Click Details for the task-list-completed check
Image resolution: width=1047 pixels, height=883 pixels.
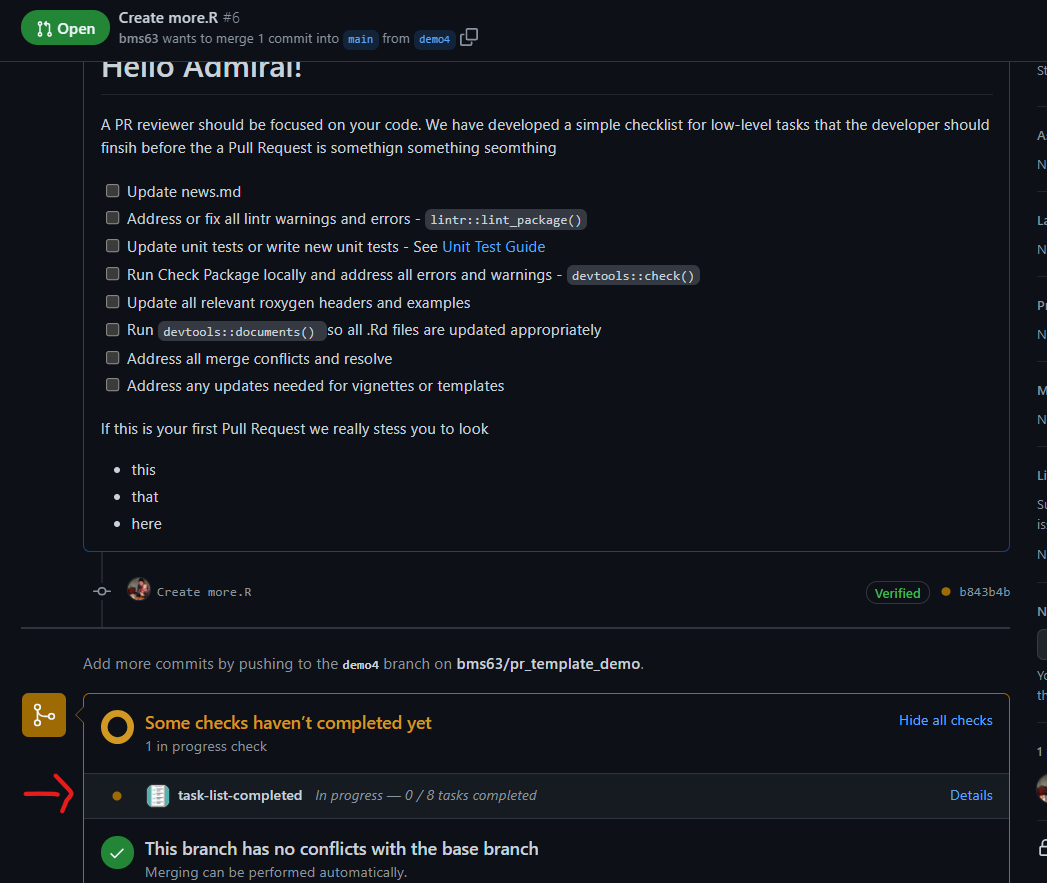pyautogui.click(x=971, y=795)
